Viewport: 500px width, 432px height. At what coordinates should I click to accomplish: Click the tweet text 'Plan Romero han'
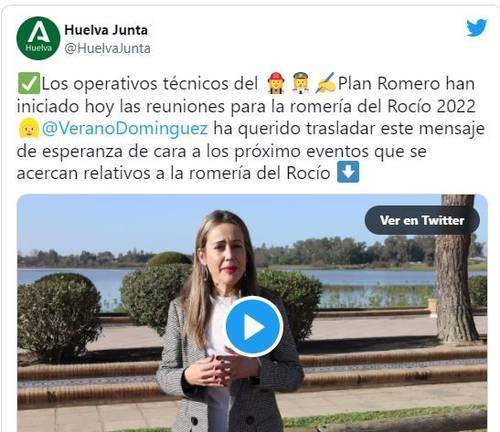[406, 83]
